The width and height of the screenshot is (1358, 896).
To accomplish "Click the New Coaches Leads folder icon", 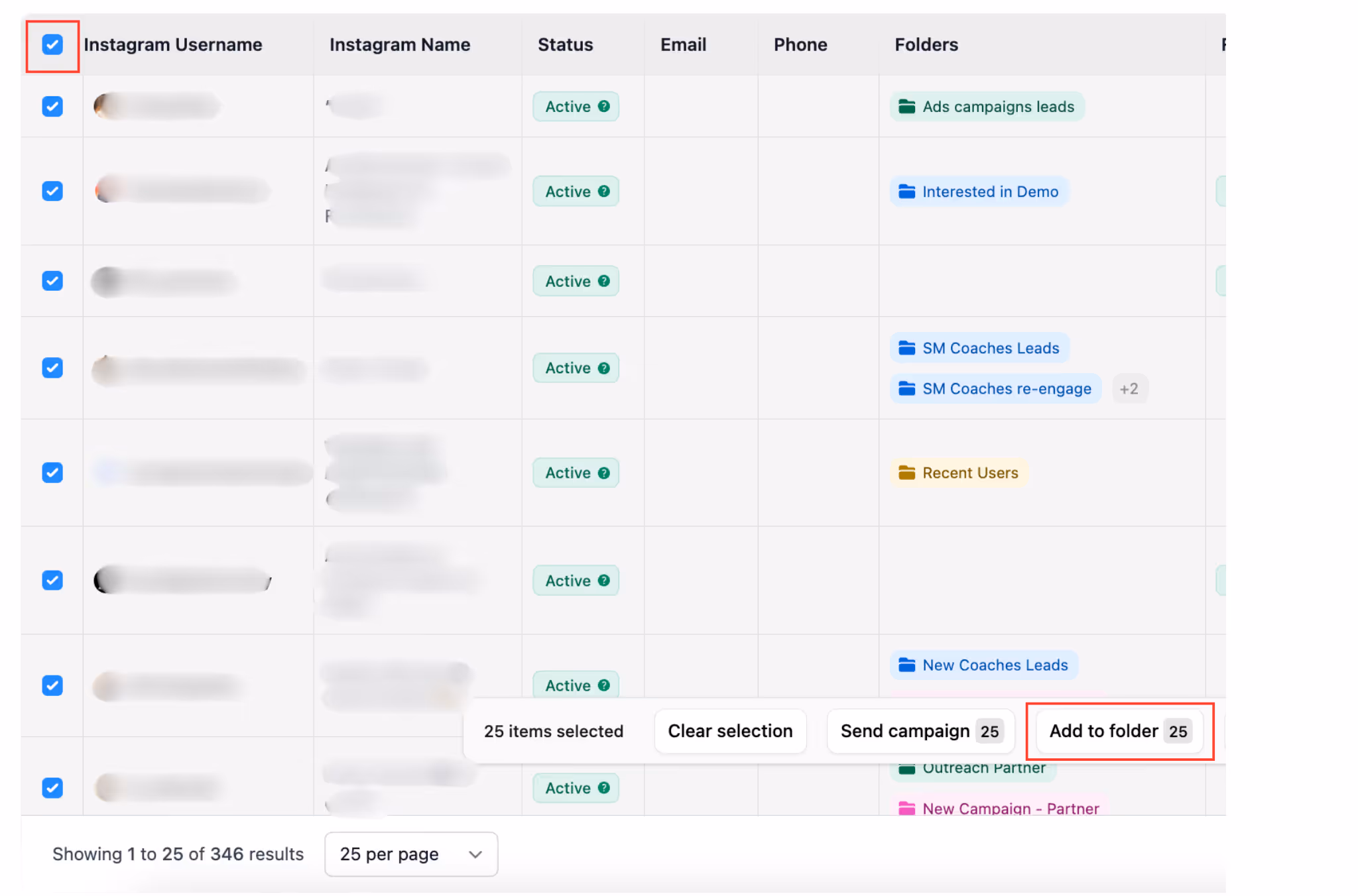I will tap(906, 665).
